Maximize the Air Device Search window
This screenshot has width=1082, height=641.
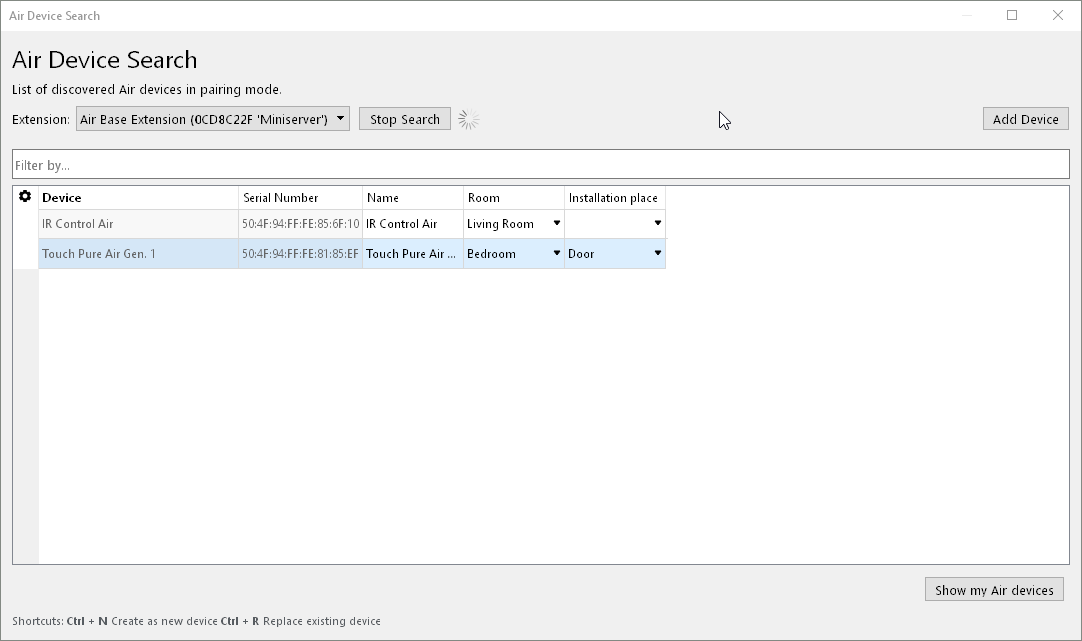point(1012,15)
